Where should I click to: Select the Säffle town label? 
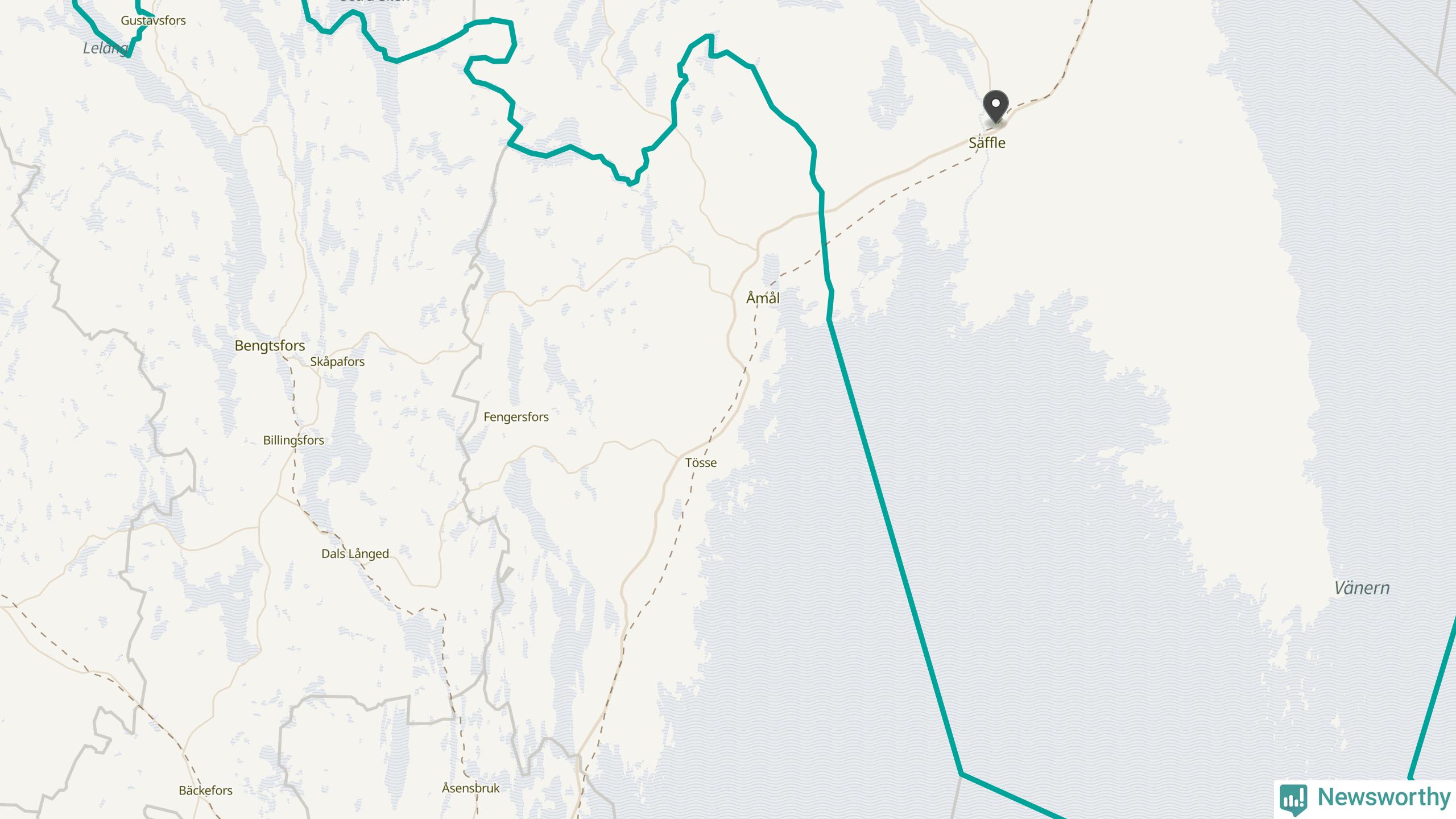987,143
